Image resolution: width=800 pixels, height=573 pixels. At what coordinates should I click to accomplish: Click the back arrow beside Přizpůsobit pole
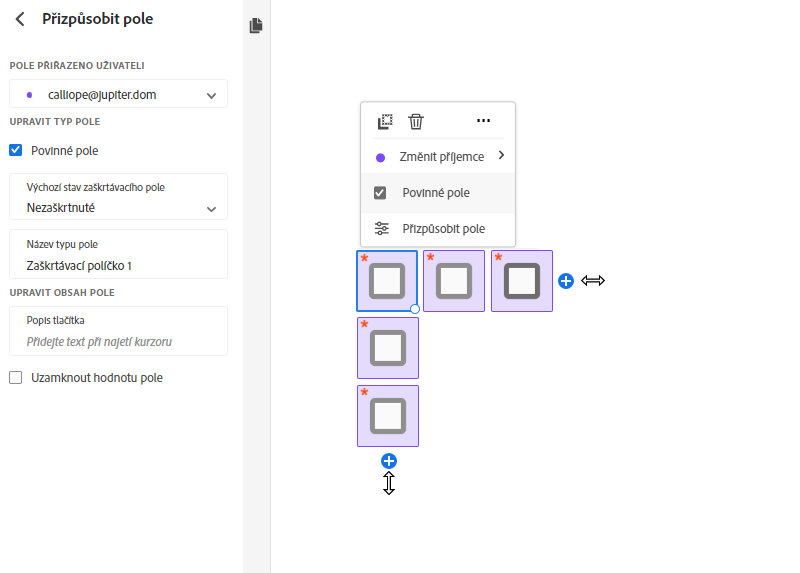point(20,19)
